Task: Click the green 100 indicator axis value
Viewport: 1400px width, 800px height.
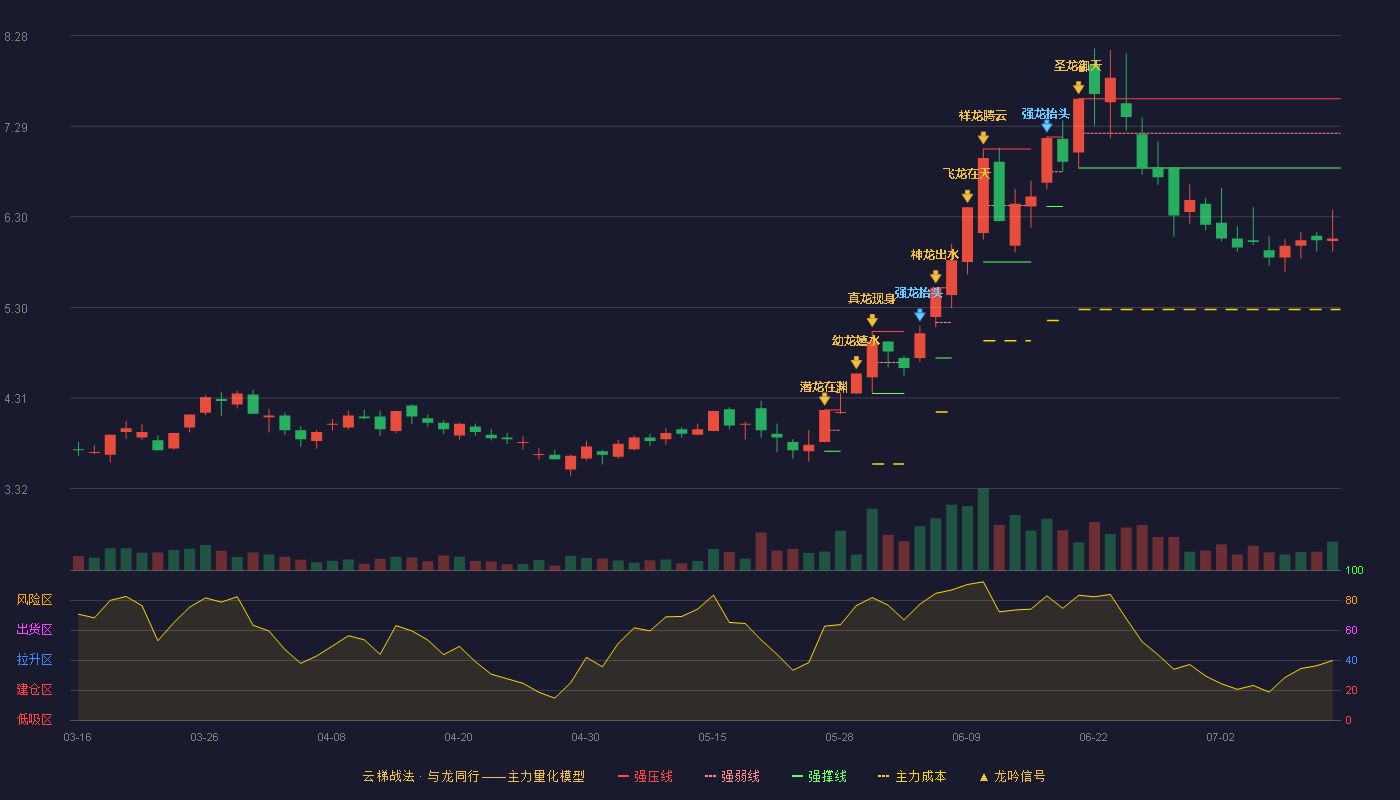Action: click(x=1354, y=571)
